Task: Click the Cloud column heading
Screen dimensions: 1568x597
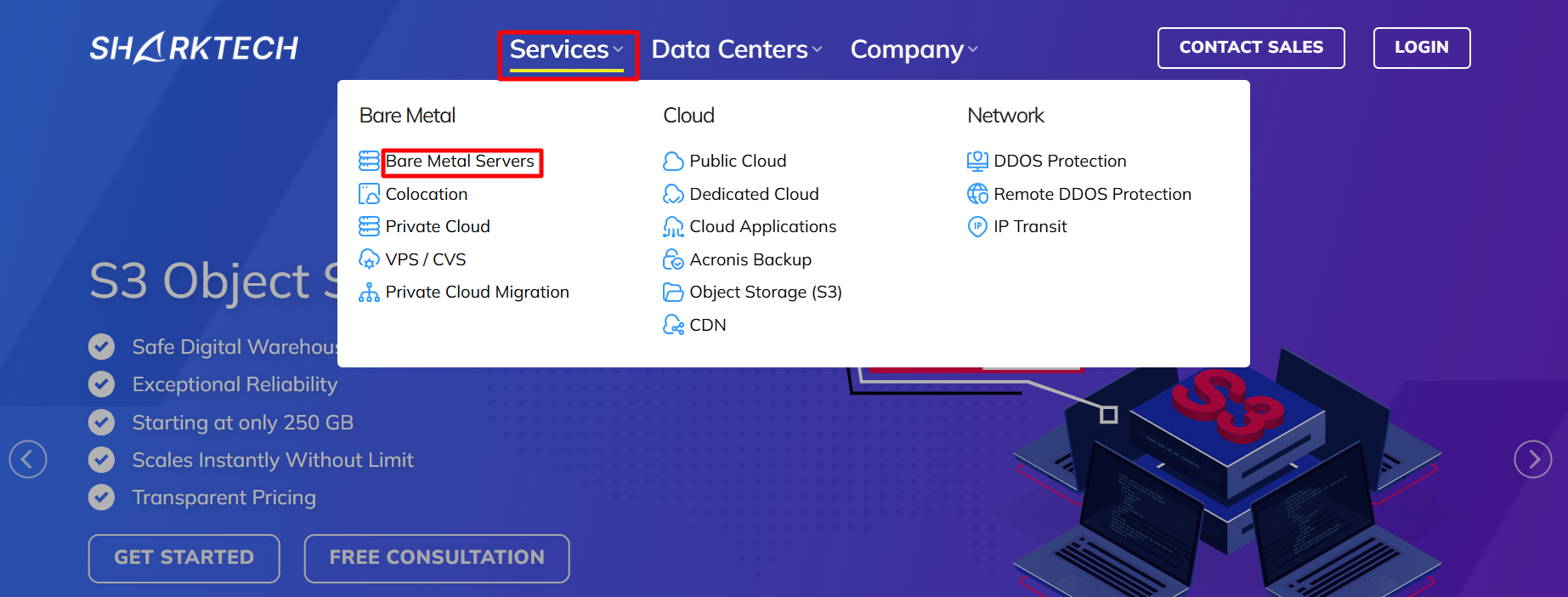Action: pyautogui.click(x=689, y=115)
